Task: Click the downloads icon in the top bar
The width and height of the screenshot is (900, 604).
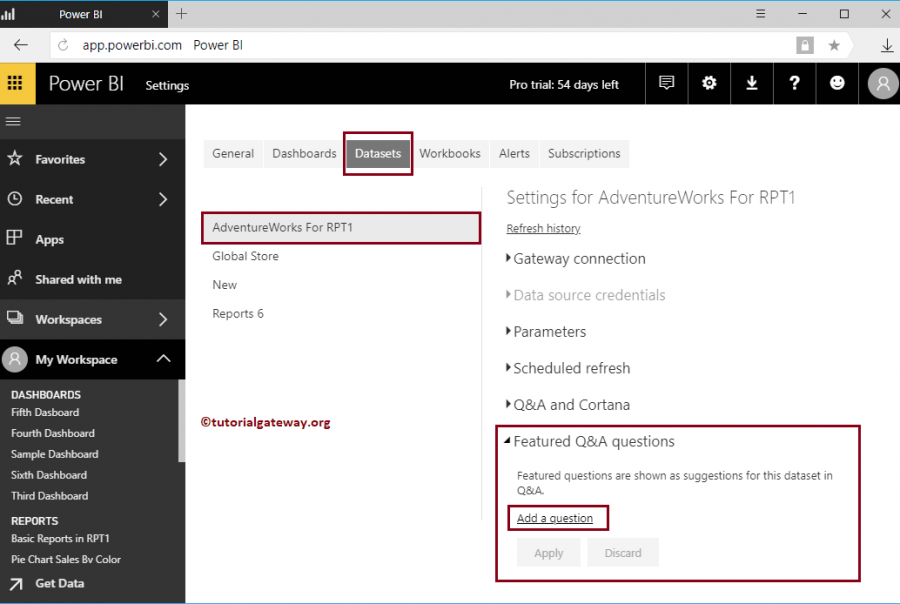Action: click(752, 83)
